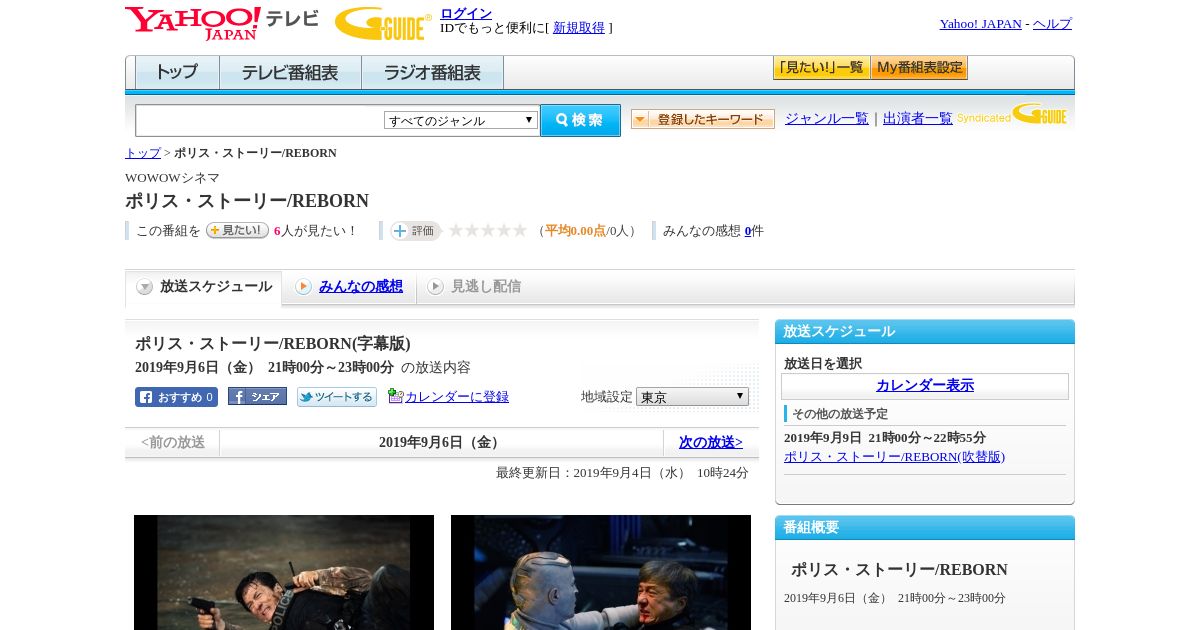Image resolution: width=1200 pixels, height=630 pixels.
Task: Click the 放送スケジュール sidebar header
Action: pyautogui.click(x=925, y=332)
